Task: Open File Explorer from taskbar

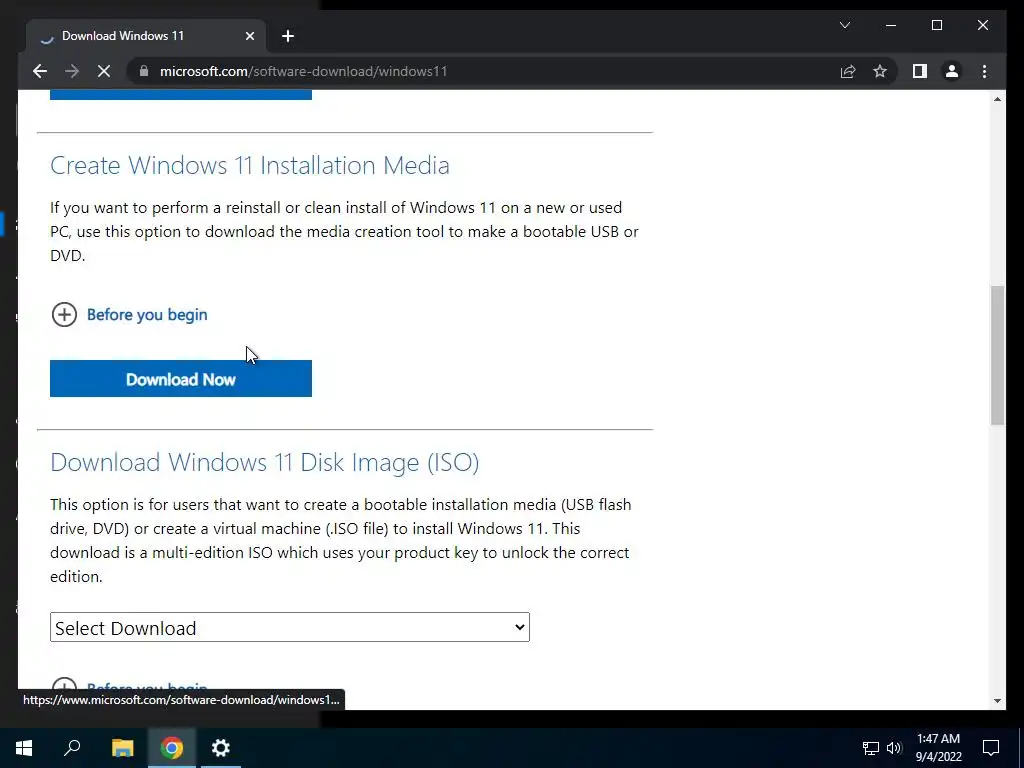Action: [123, 748]
